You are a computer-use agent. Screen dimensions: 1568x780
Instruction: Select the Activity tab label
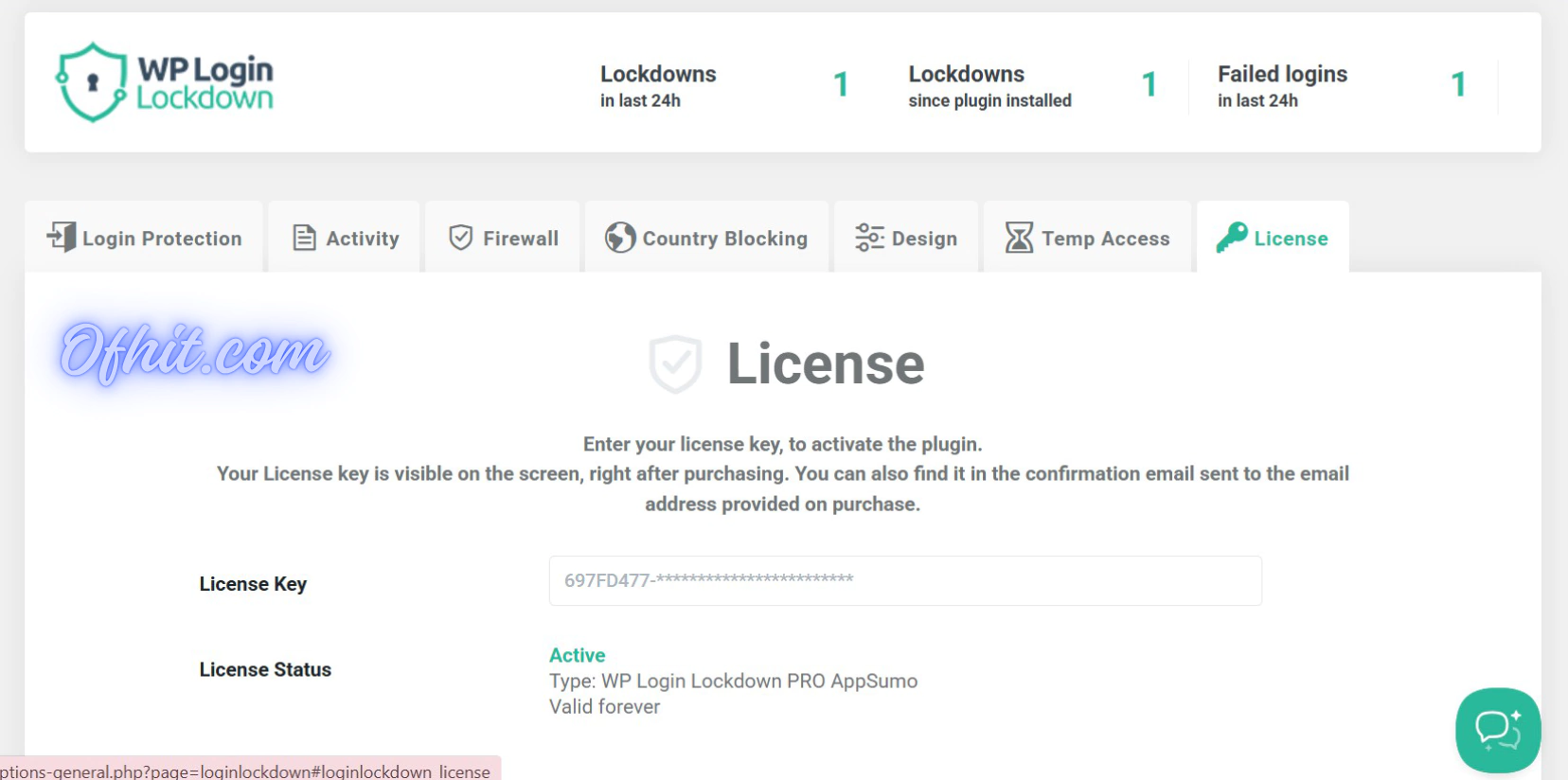click(x=362, y=239)
